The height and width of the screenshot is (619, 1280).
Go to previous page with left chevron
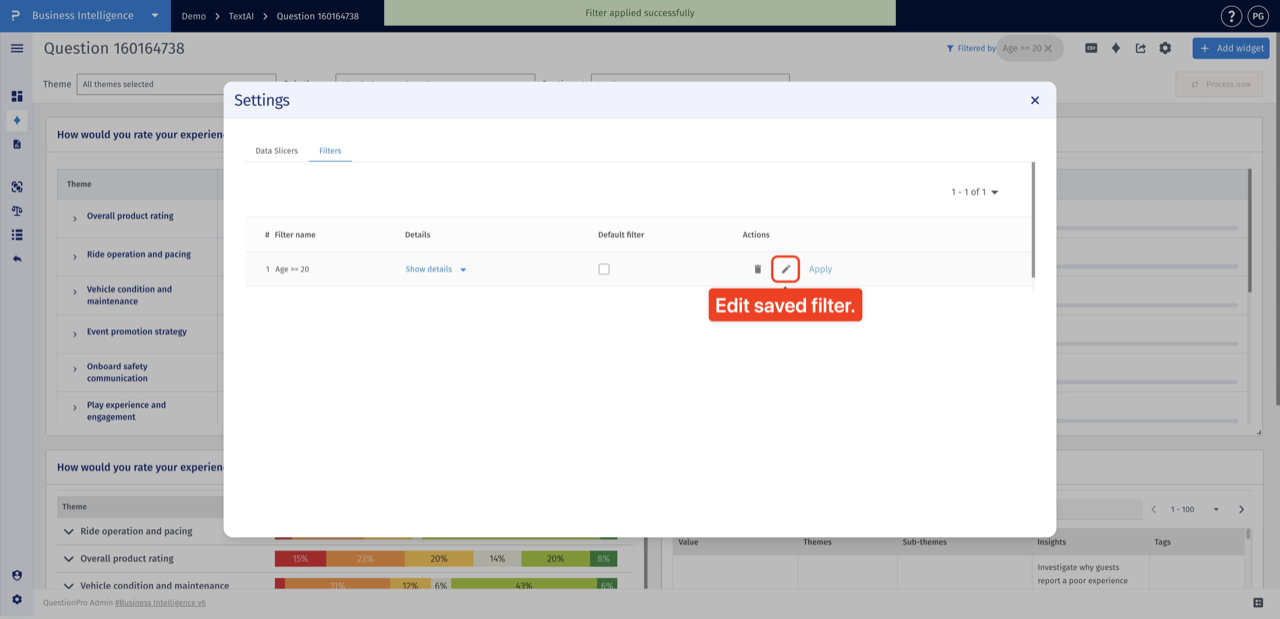1153,509
